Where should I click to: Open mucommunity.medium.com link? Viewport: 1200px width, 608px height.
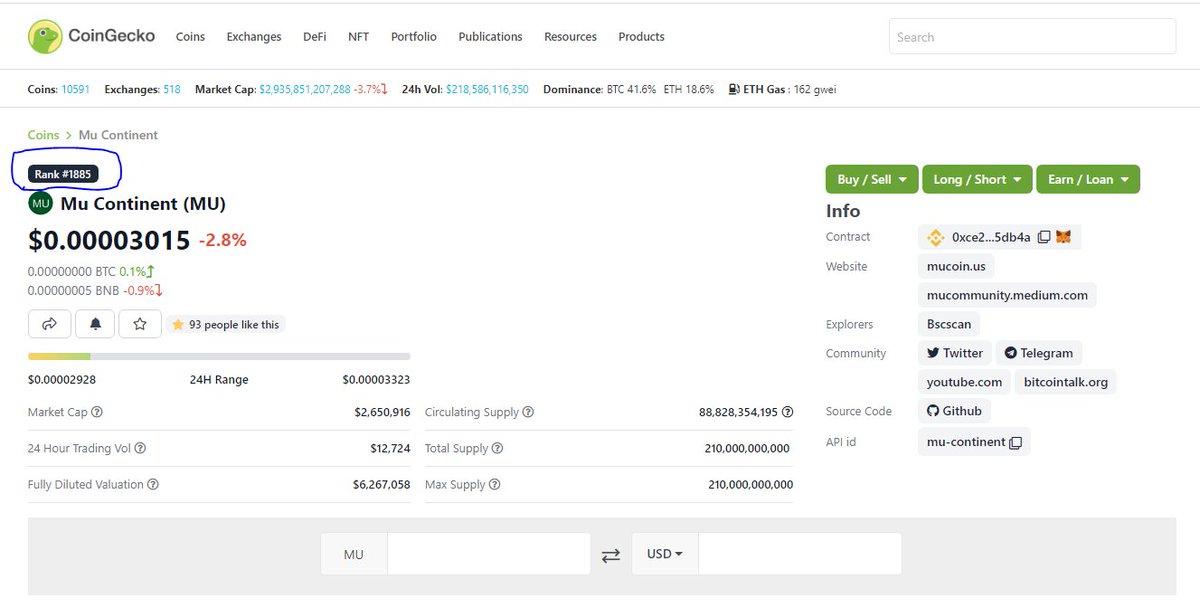1007,295
